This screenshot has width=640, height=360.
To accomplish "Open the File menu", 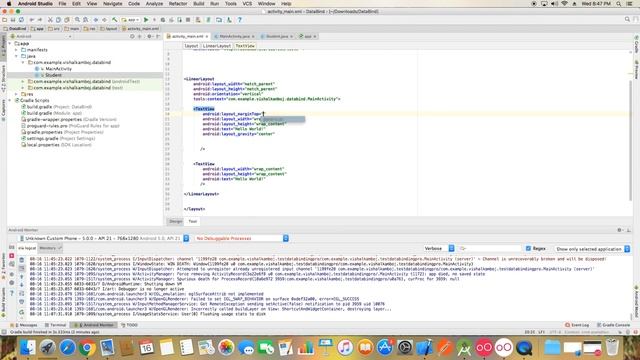I will pos(62,3).
